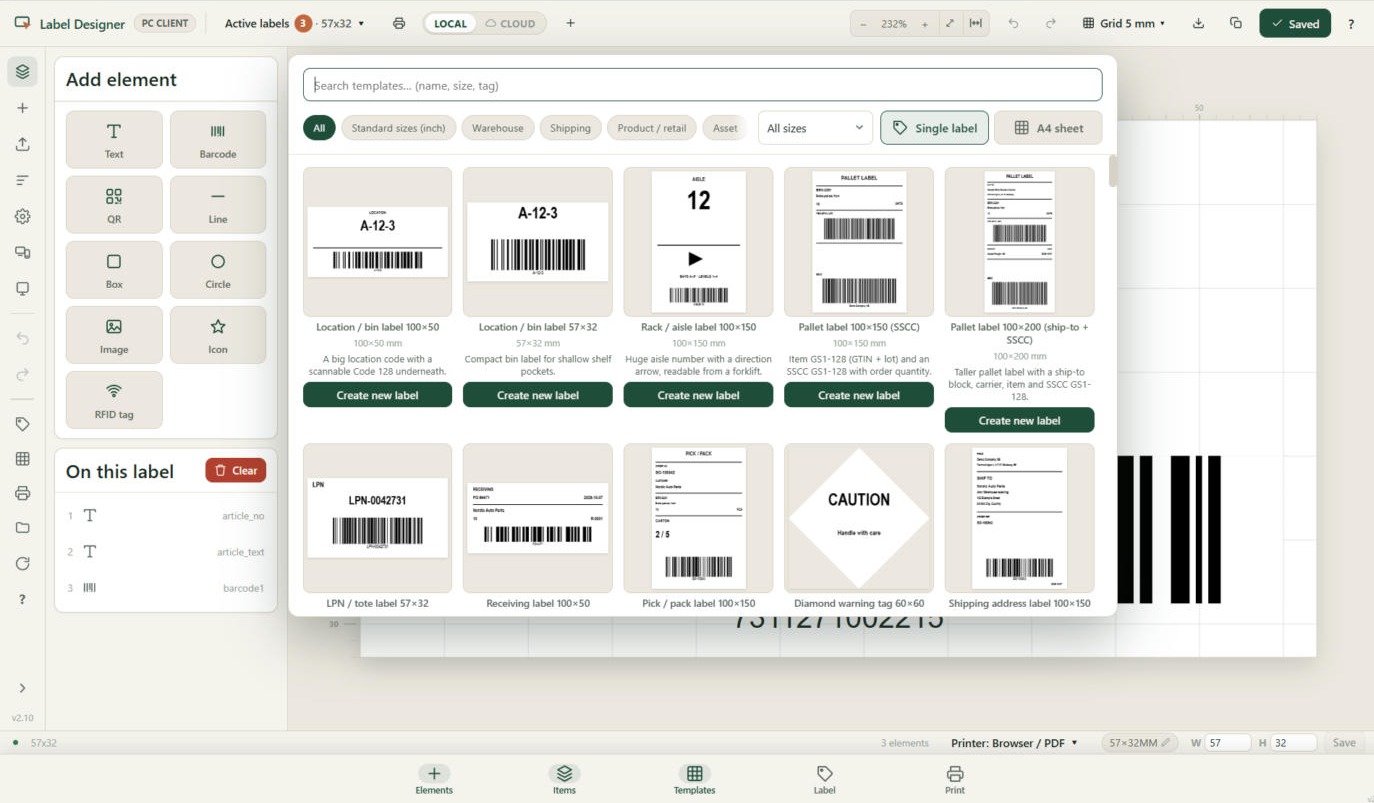
Task: Open the Printer: Browser / PDF dropdown
Action: tap(1014, 743)
